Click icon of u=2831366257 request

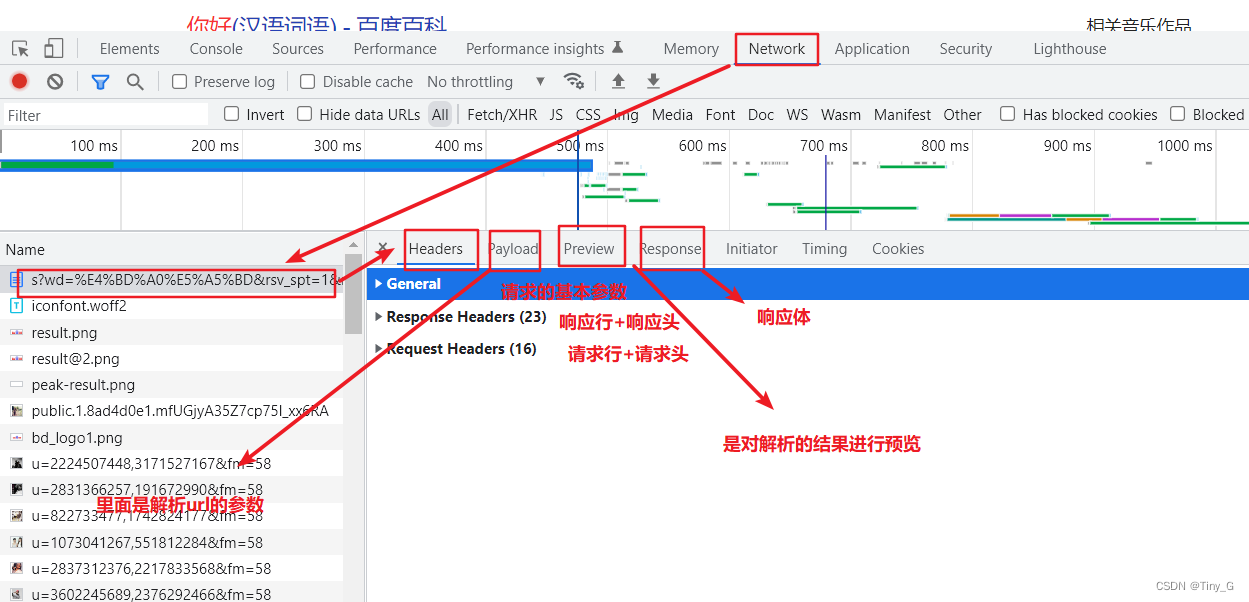coord(16,490)
